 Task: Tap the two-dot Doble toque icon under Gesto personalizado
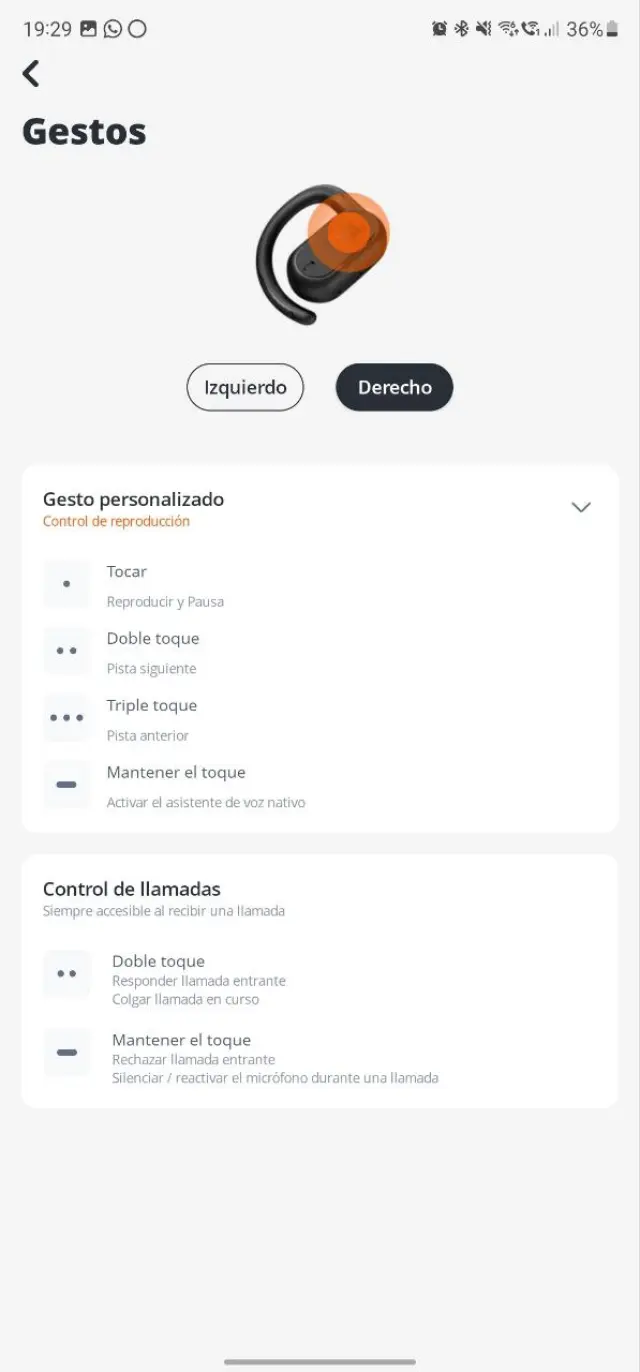click(x=67, y=651)
